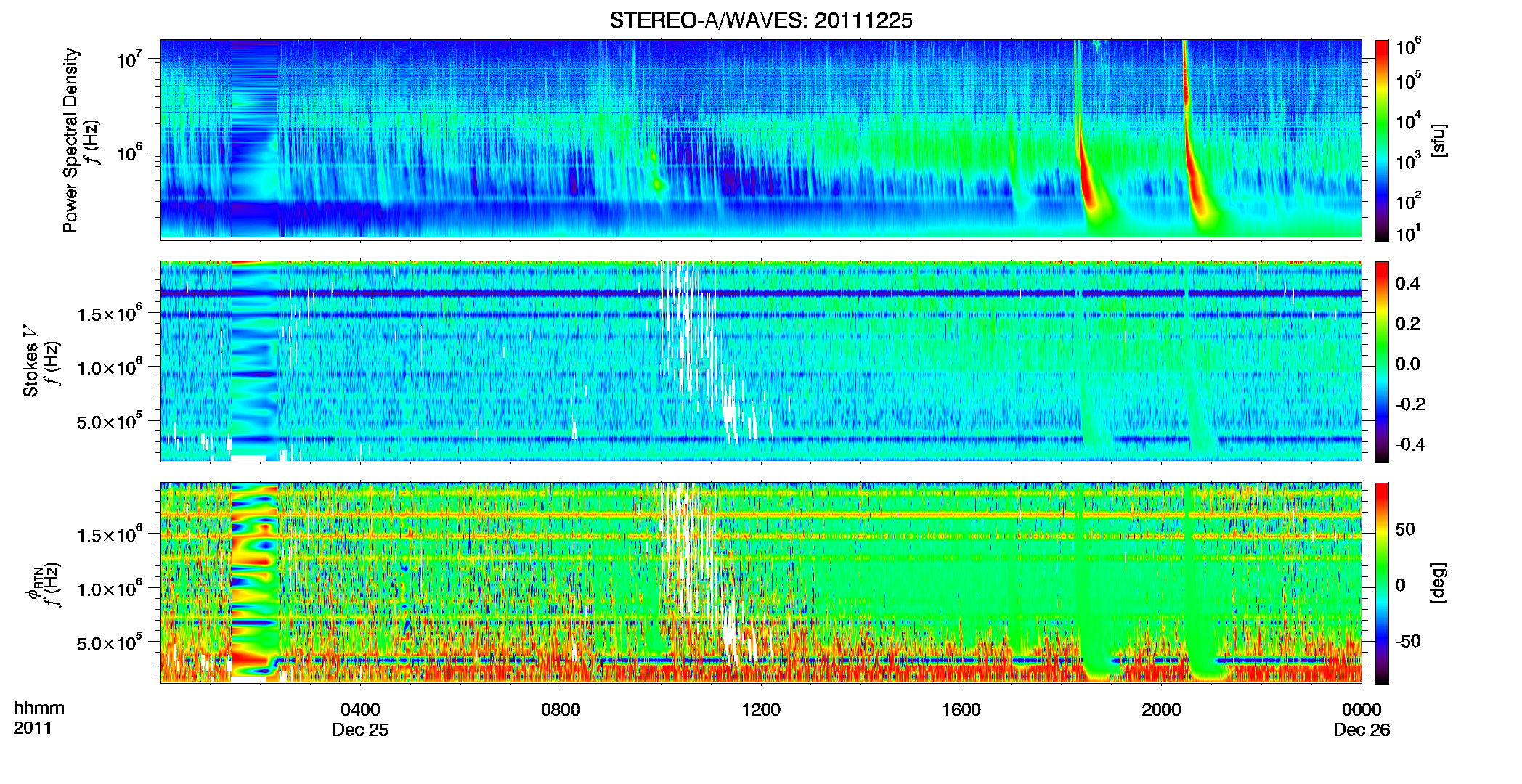Click the -50 value on angle colorbar

click(x=1407, y=641)
